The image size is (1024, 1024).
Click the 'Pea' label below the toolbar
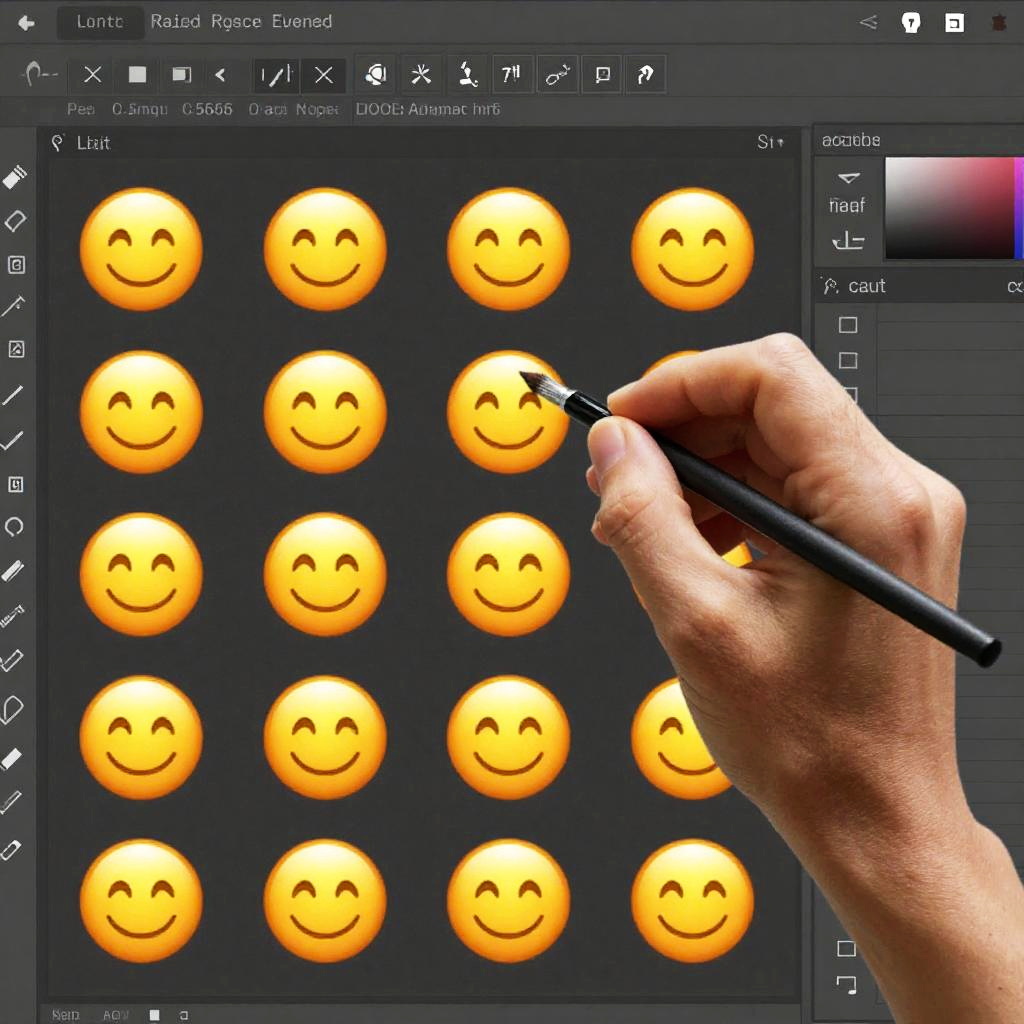(81, 109)
